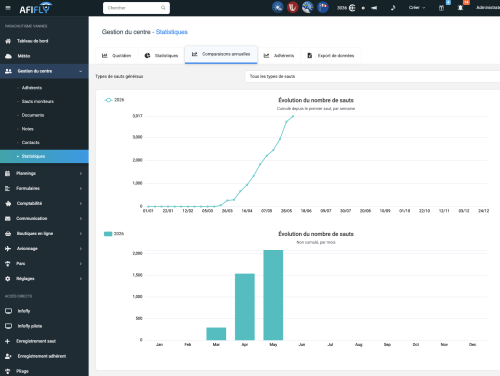Open the round sunburst icon in top bar
The width and height of the screenshot is (500, 376).
tap(307, 7)
